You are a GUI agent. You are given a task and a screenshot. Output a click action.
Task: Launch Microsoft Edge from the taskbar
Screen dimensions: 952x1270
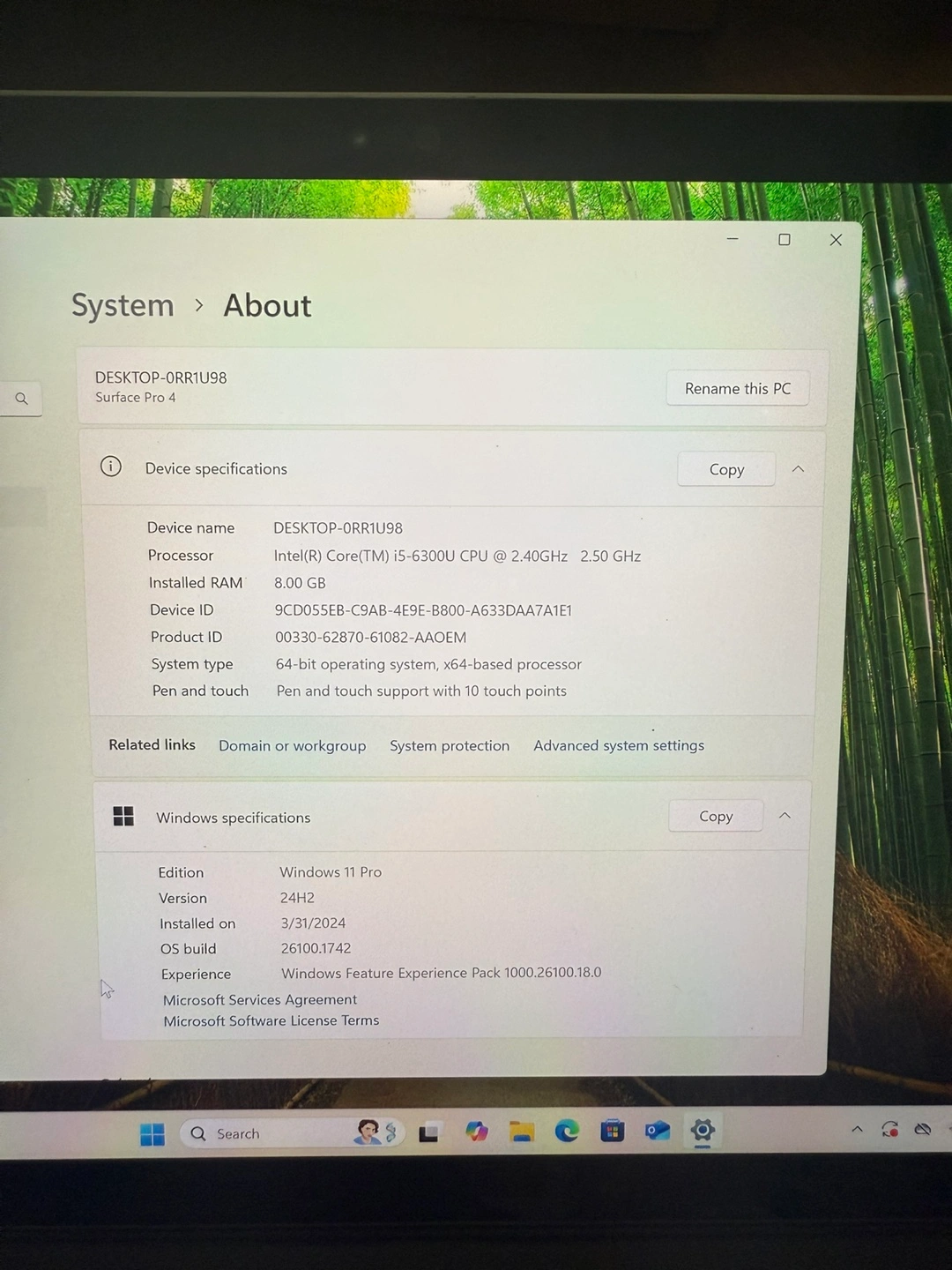click(567, 1131)
